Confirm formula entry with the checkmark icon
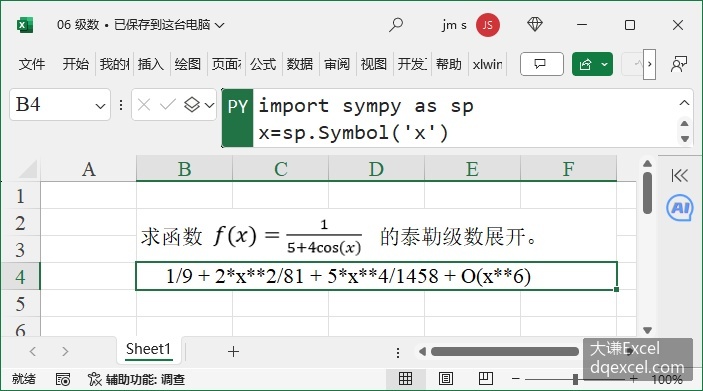 click(168, 105)
